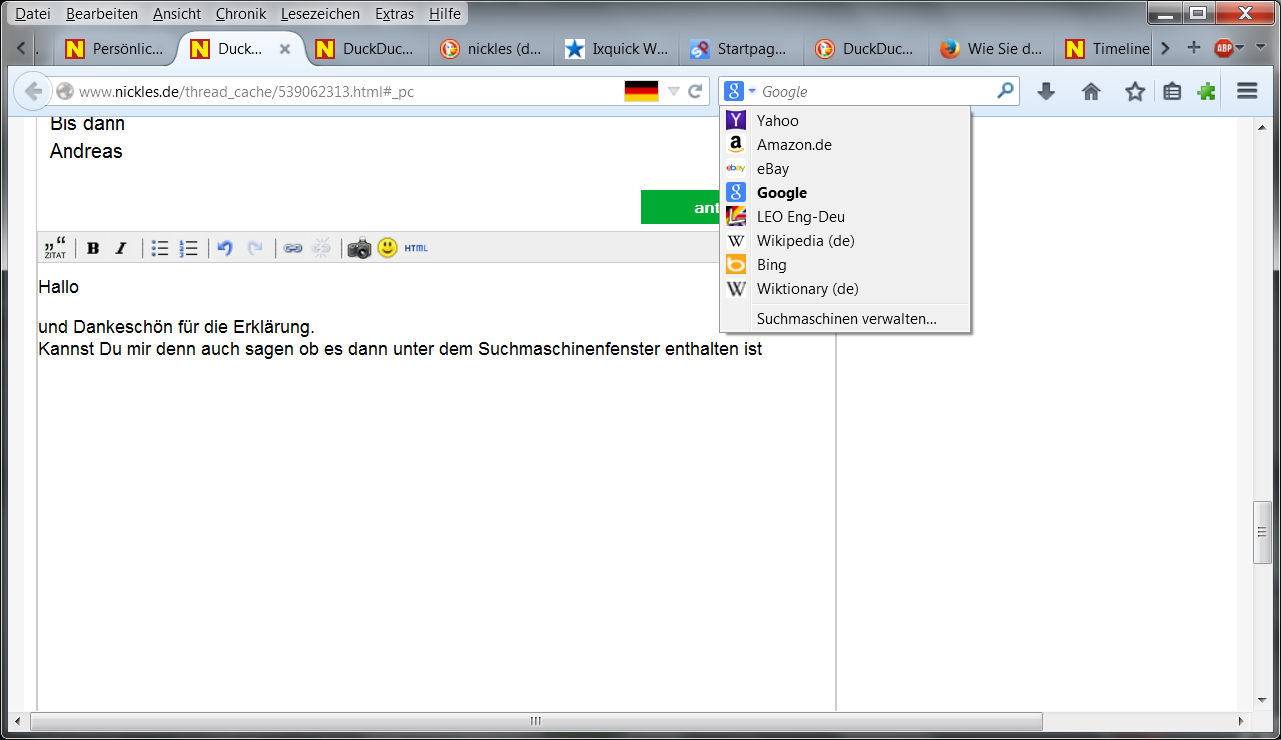
Task: Select Bing from the search engine list
Action: pos(845,264)
